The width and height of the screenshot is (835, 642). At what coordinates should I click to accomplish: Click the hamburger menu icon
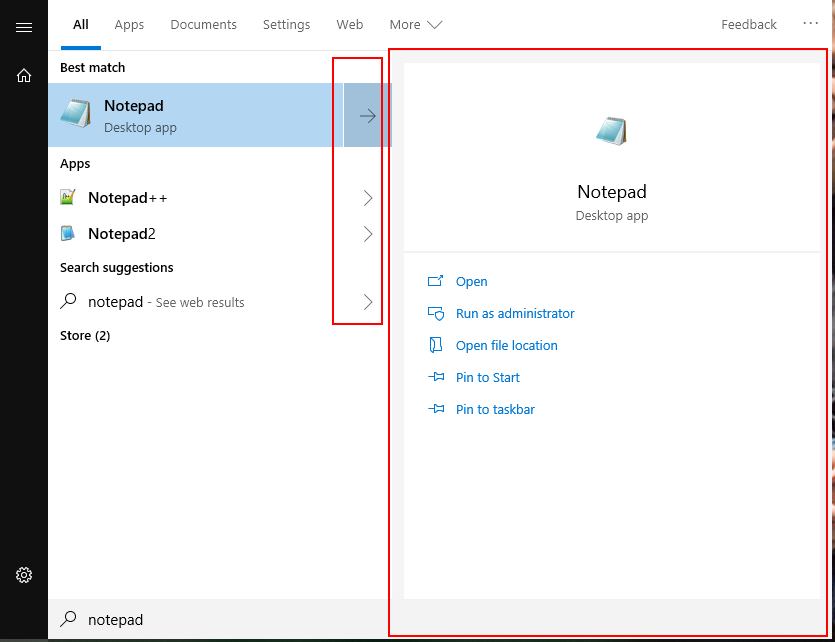pos(24,27)
